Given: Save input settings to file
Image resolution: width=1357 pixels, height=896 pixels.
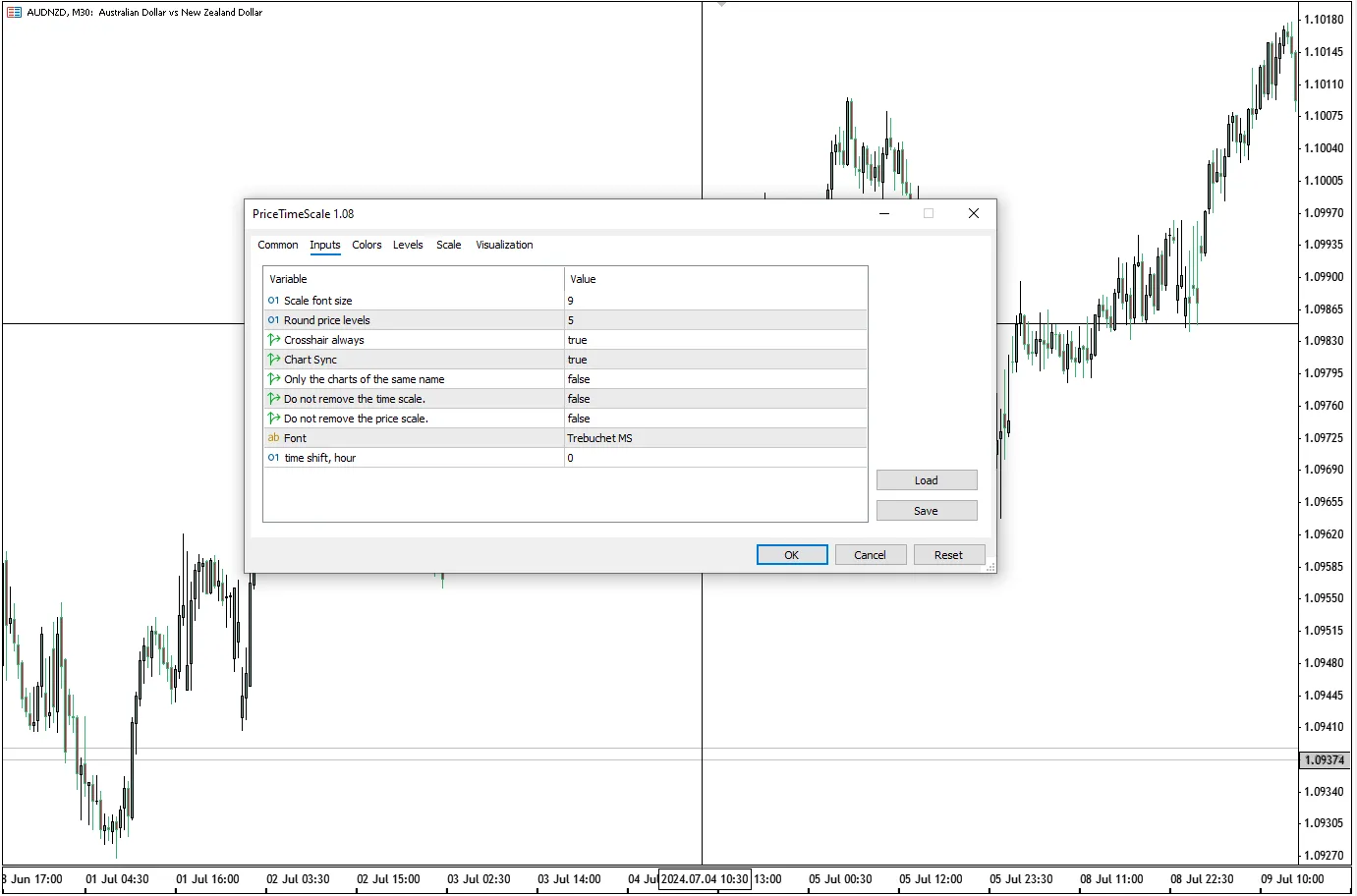Looking at the screenshot, I should pyautogui.click(x=927, y=511).
